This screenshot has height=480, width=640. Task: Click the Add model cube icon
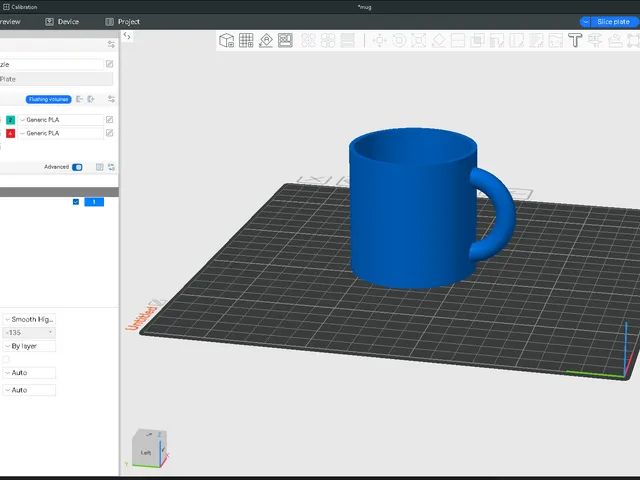pos(227,40)
